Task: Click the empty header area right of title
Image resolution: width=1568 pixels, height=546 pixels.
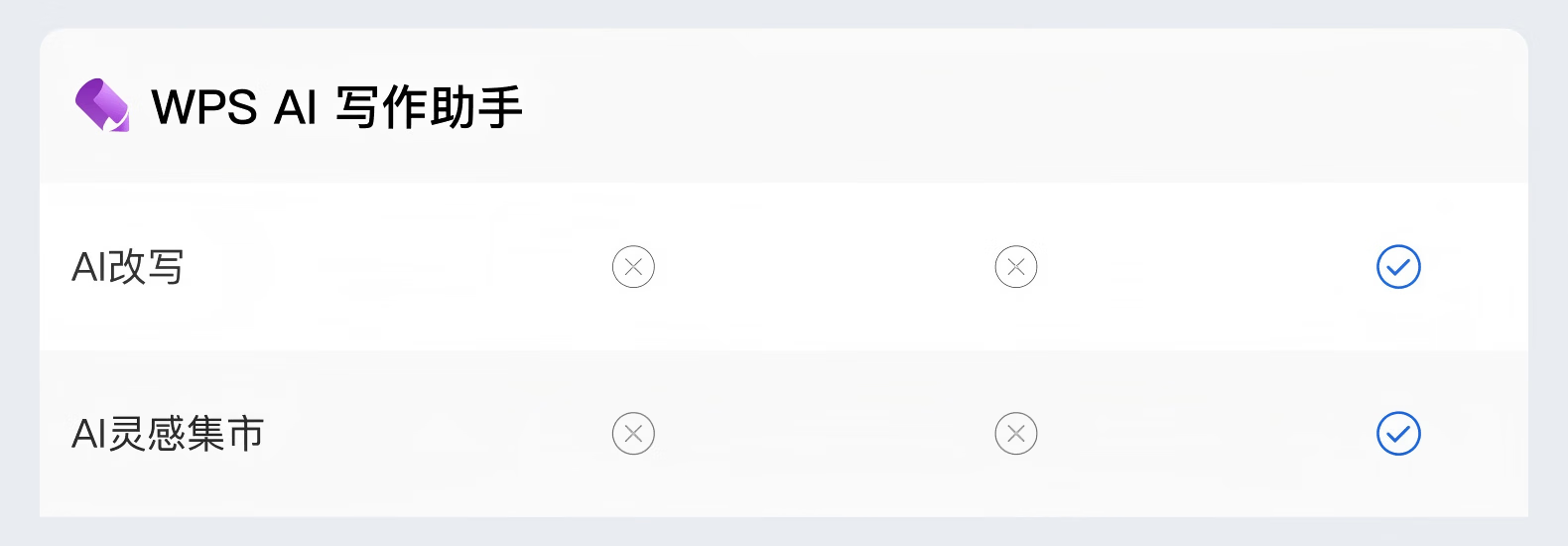Action: point(992,106)
